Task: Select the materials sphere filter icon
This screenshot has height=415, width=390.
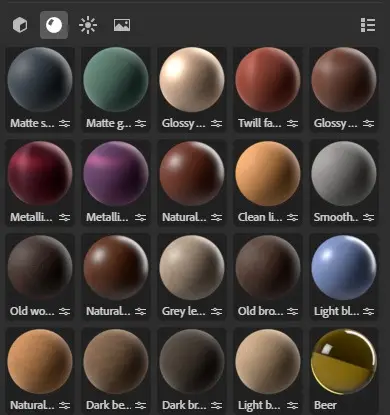Action: coord(54,25)
